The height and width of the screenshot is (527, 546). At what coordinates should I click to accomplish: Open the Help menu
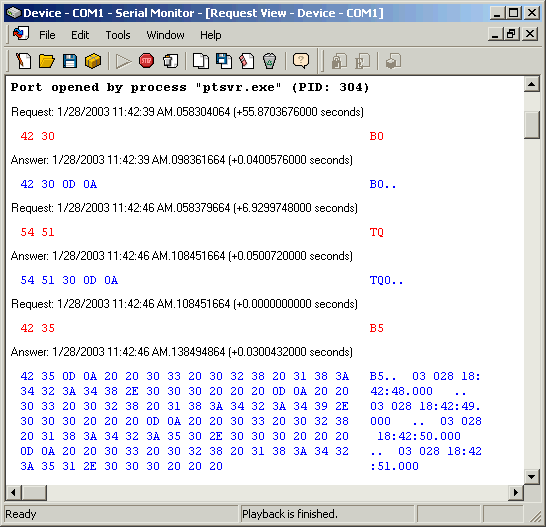[210, 35]
